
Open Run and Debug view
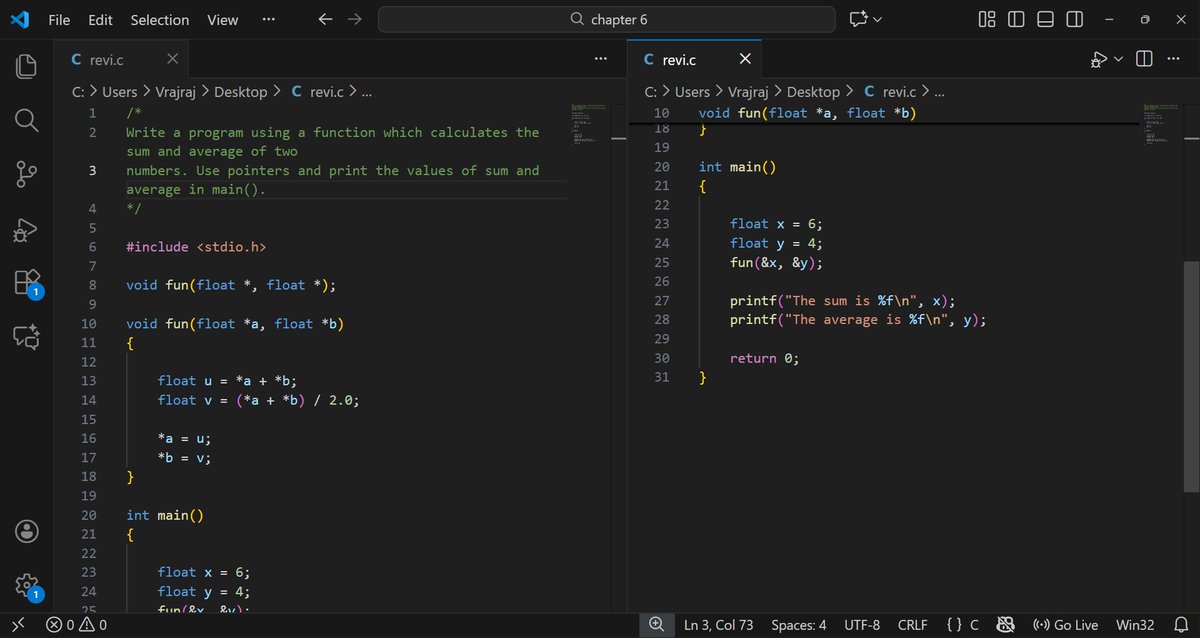pos(27,229)
